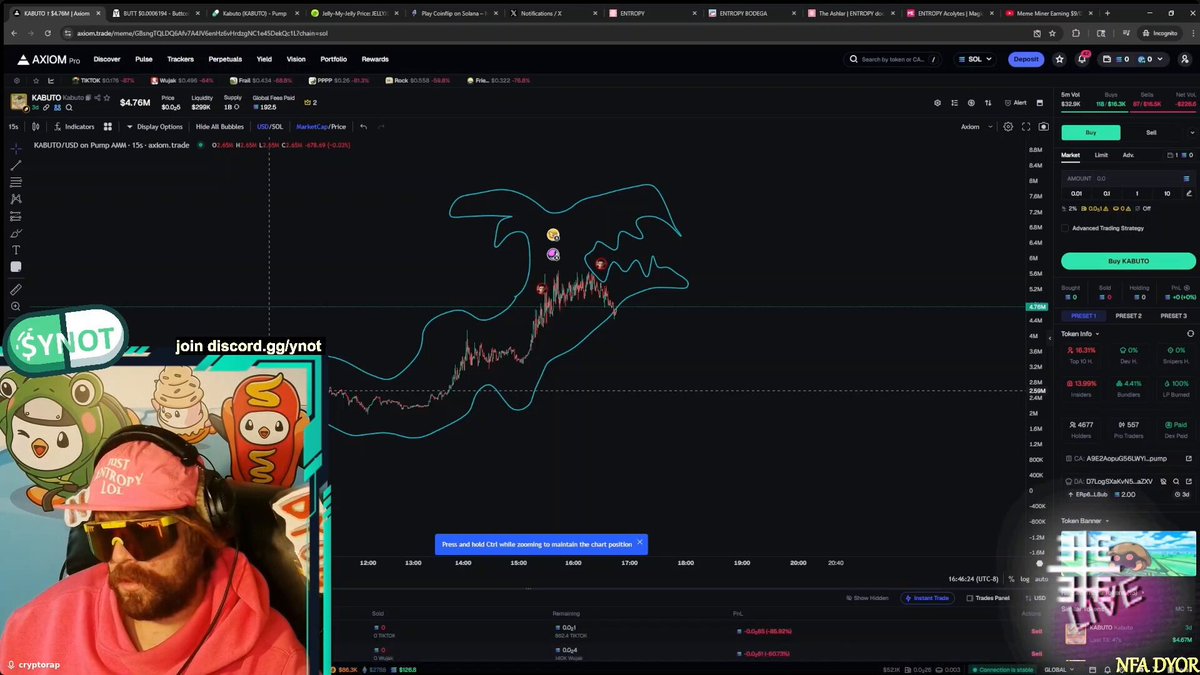Select the trend line drawing tool
Image resolution: width=1200 pixels, height=675 pixels.
click(16, 165)
